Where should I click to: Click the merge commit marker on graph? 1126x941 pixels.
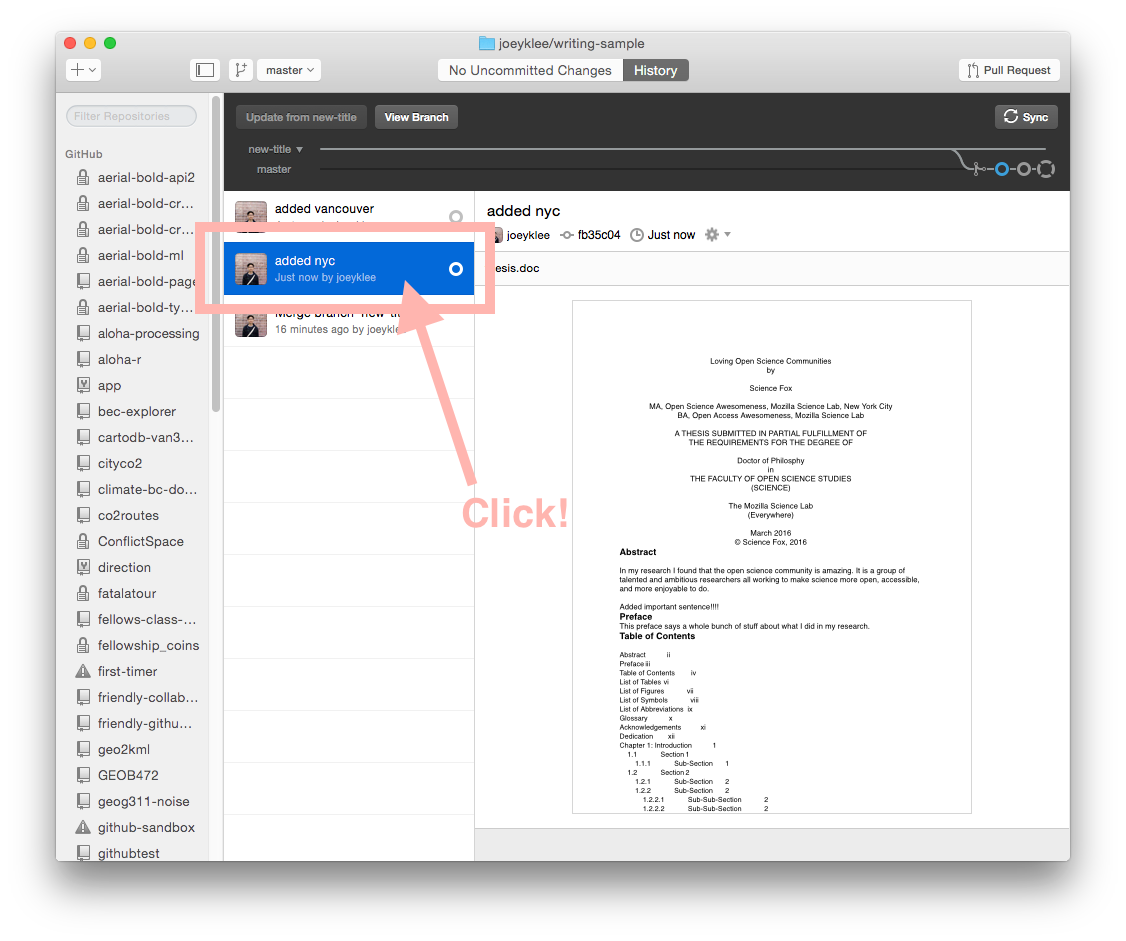[x=976, y=170]
